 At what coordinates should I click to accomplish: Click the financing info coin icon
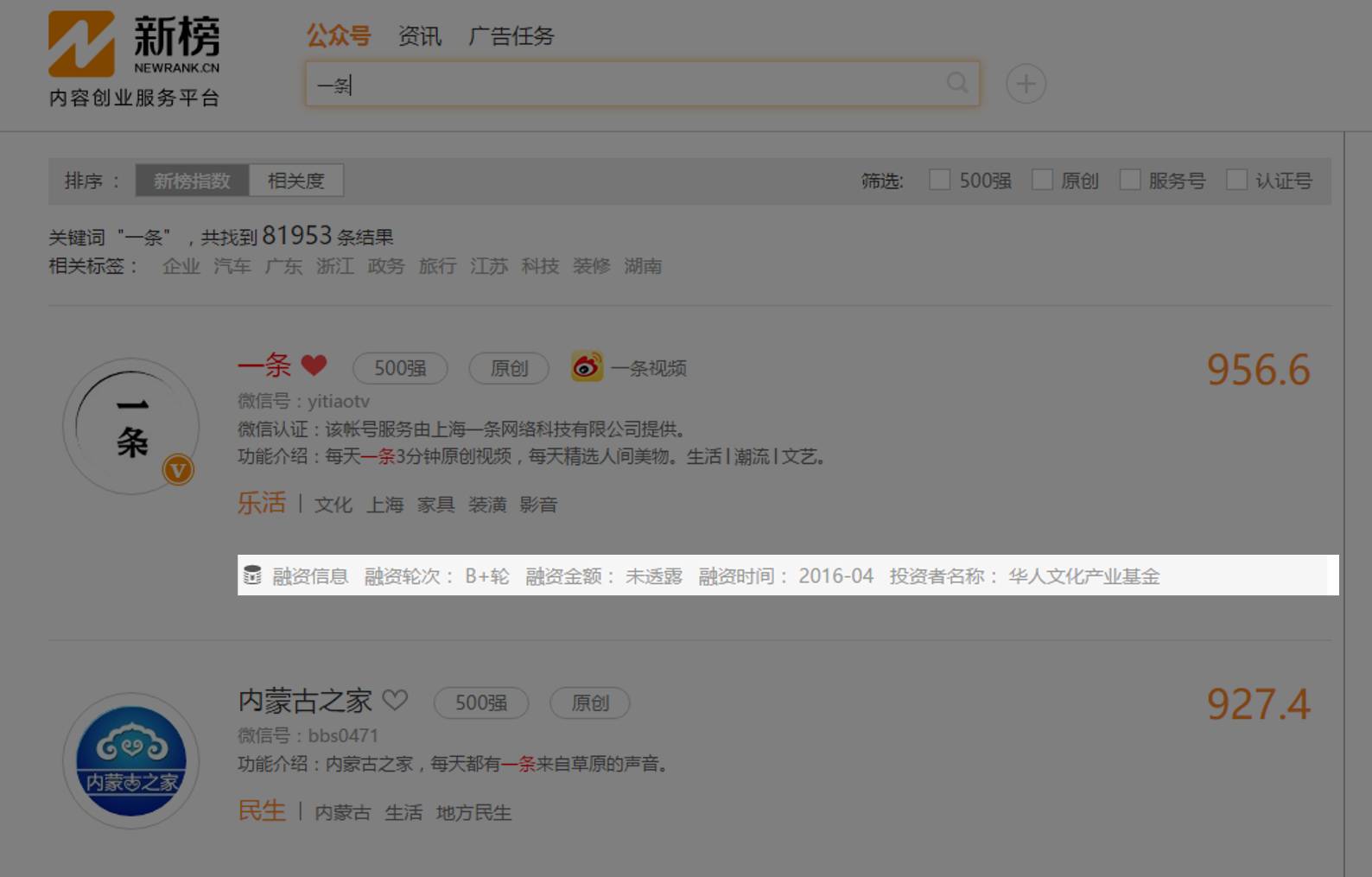click(252, 575)
